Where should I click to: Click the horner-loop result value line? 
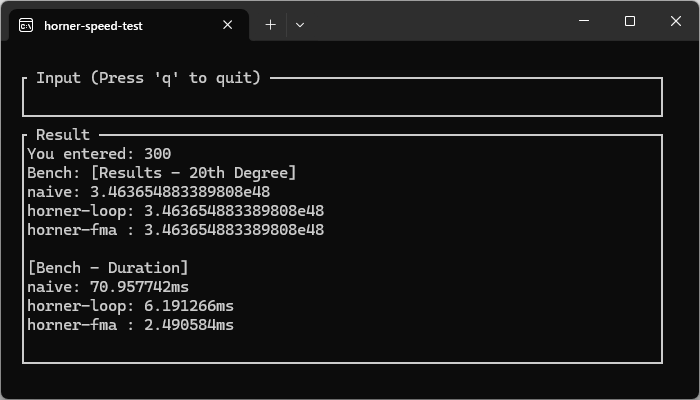pos(175,211)
